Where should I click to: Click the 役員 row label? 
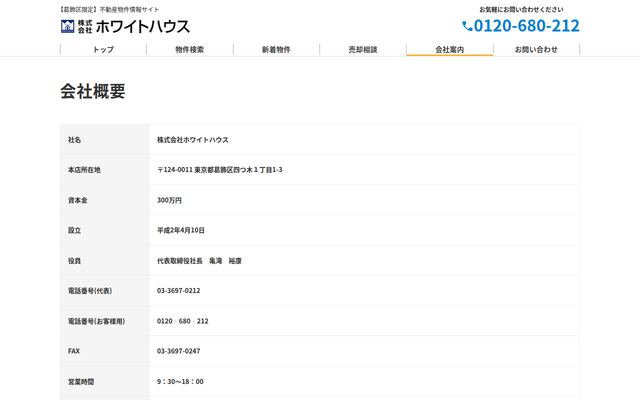point(74,260)
